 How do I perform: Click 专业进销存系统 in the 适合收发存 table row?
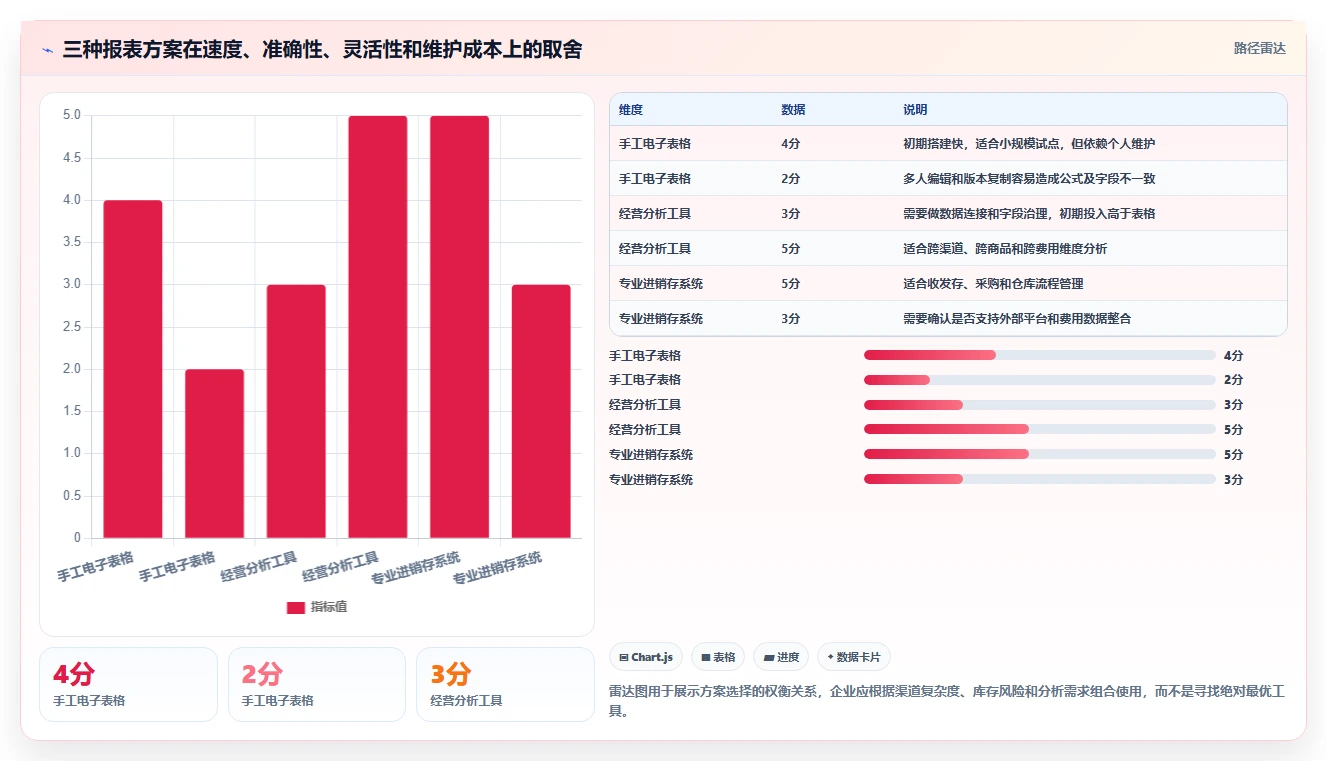pyautogui.click(x=661, y=283)
